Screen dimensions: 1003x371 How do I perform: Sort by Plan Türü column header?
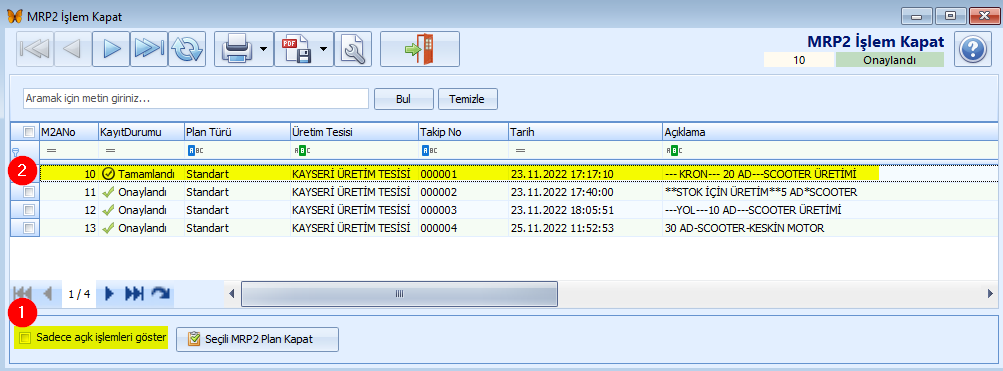click(237, 132)
